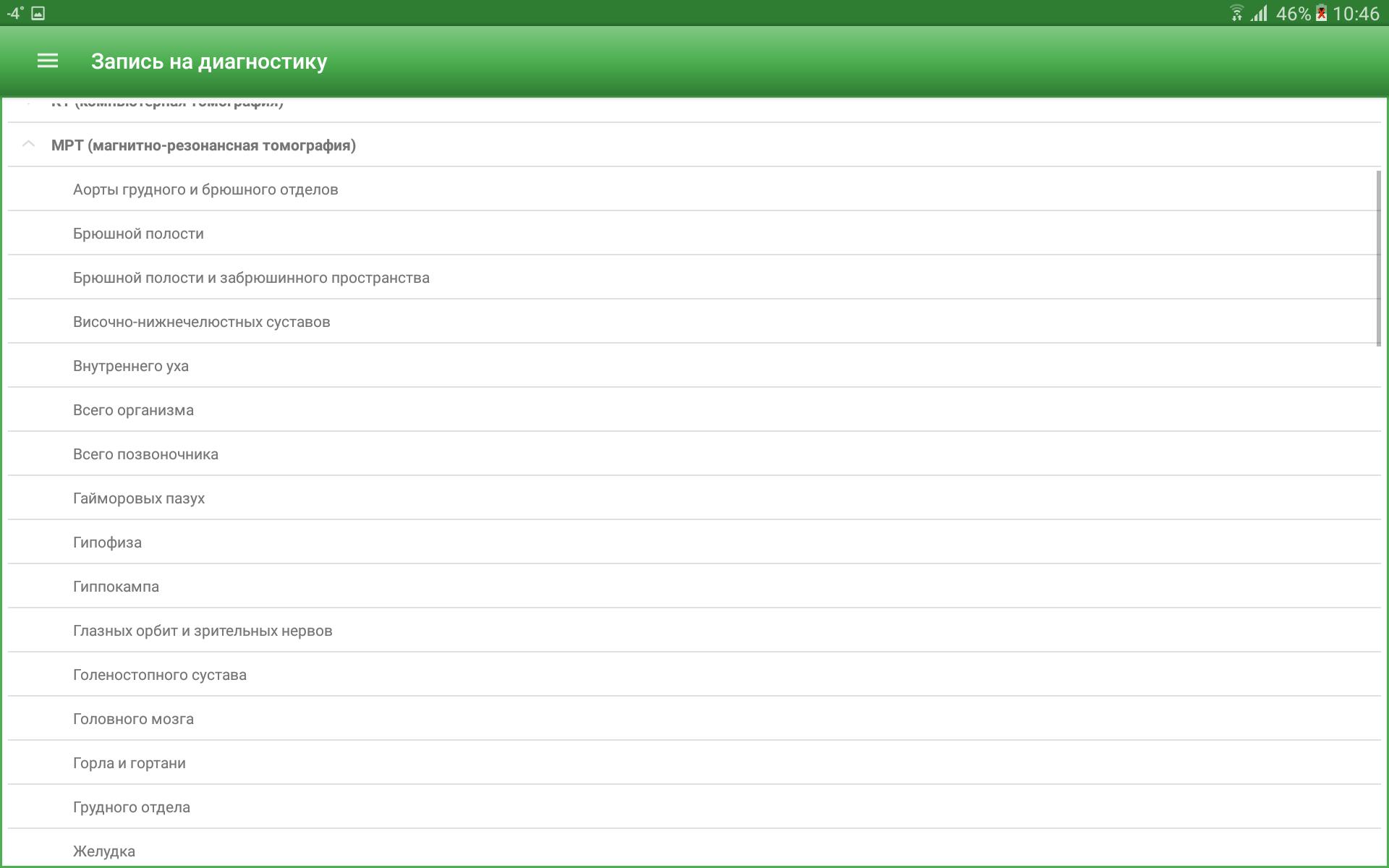Collapse the МРТ section expander
The height and width of the screenshot is (868, 1389).
point(27,145)
